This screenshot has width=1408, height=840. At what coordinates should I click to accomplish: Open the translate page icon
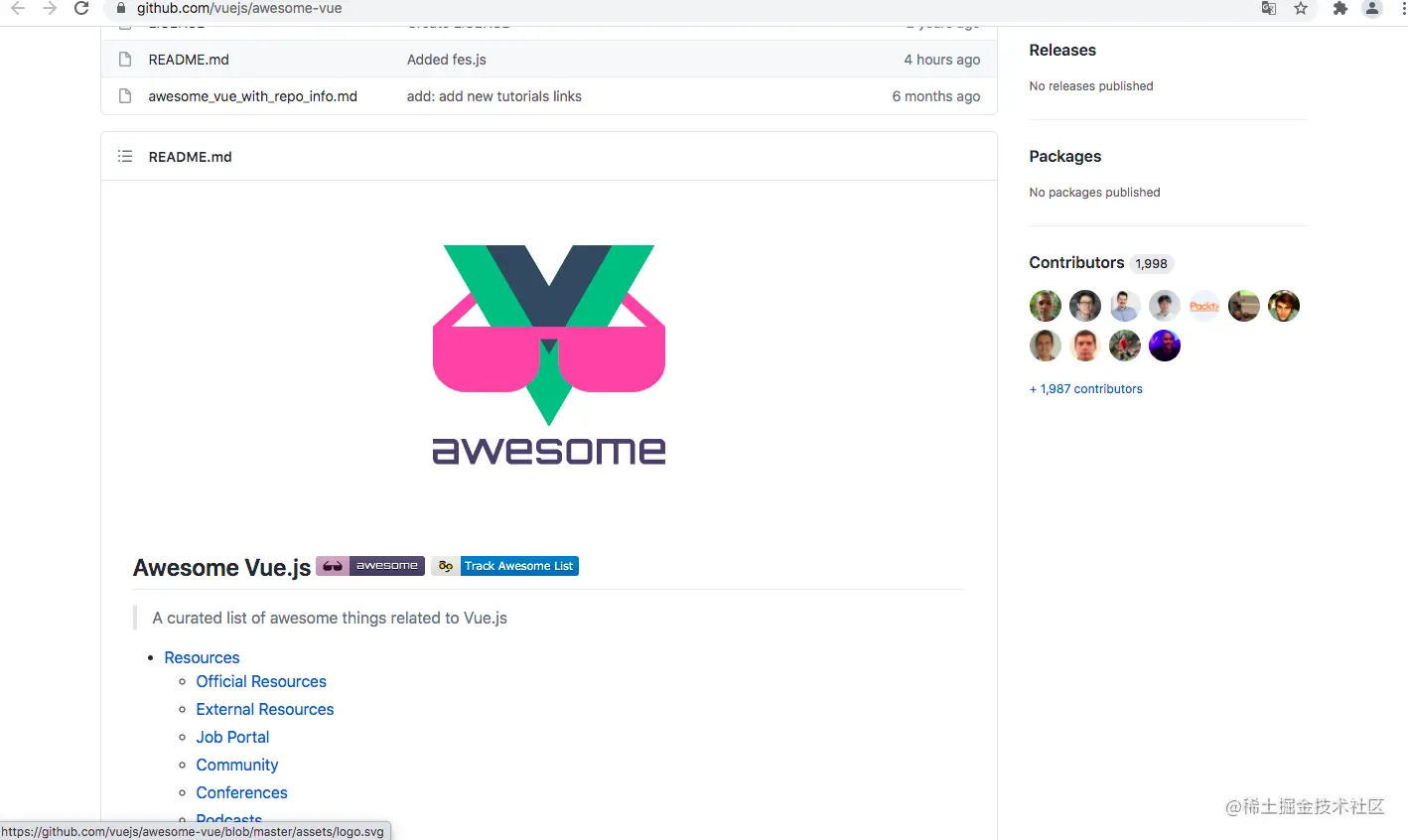pos(1268,8)
